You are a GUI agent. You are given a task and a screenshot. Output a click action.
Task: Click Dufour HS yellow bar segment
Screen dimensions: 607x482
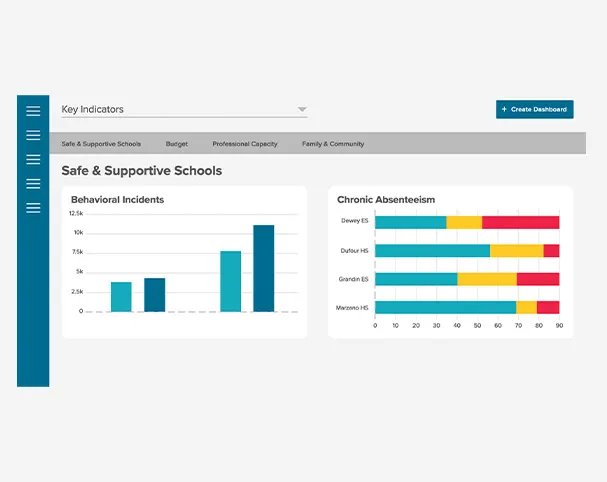click(516, 251)
